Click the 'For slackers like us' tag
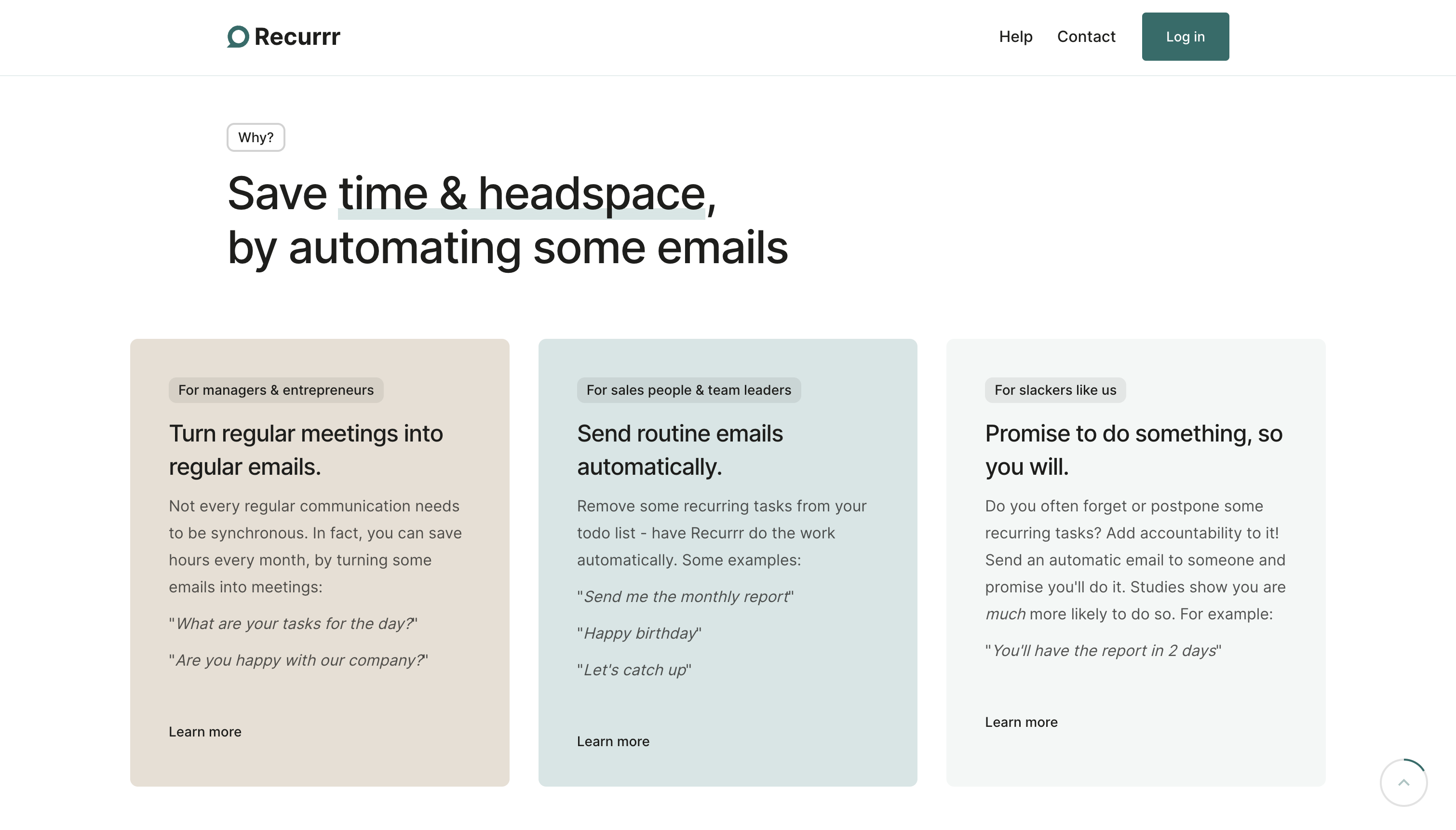This screenshot has width=1456, height=830. [1055, 390]
